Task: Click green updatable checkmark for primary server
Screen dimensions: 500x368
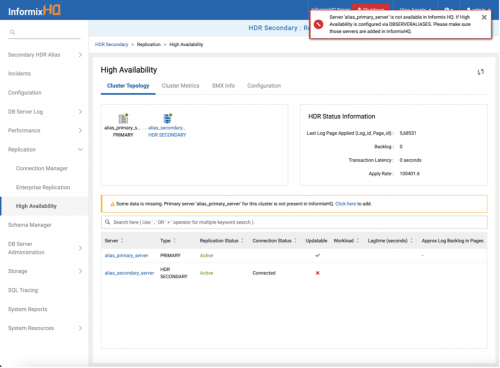Action: 318,255
